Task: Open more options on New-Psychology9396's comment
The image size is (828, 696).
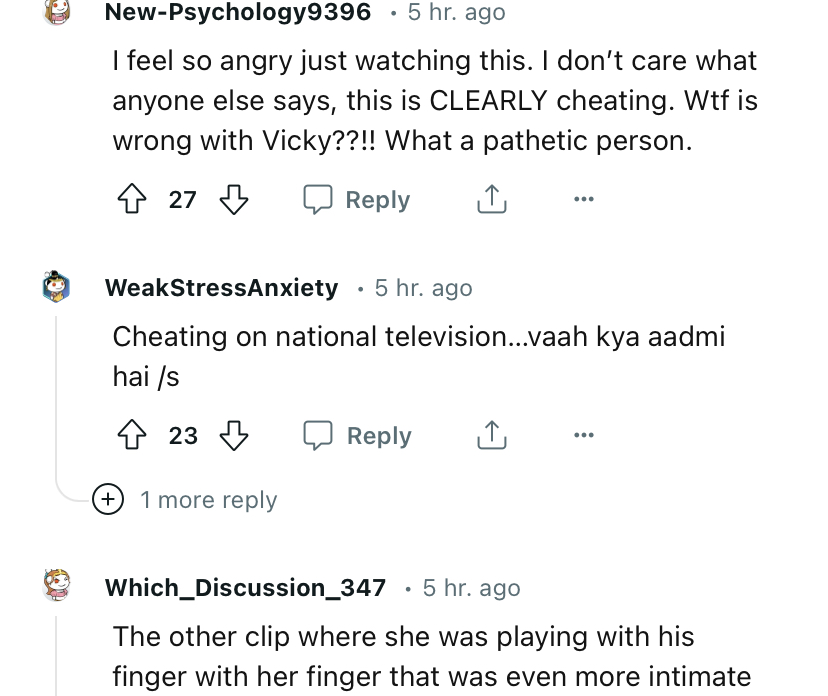Action: [x=584, y=200]
